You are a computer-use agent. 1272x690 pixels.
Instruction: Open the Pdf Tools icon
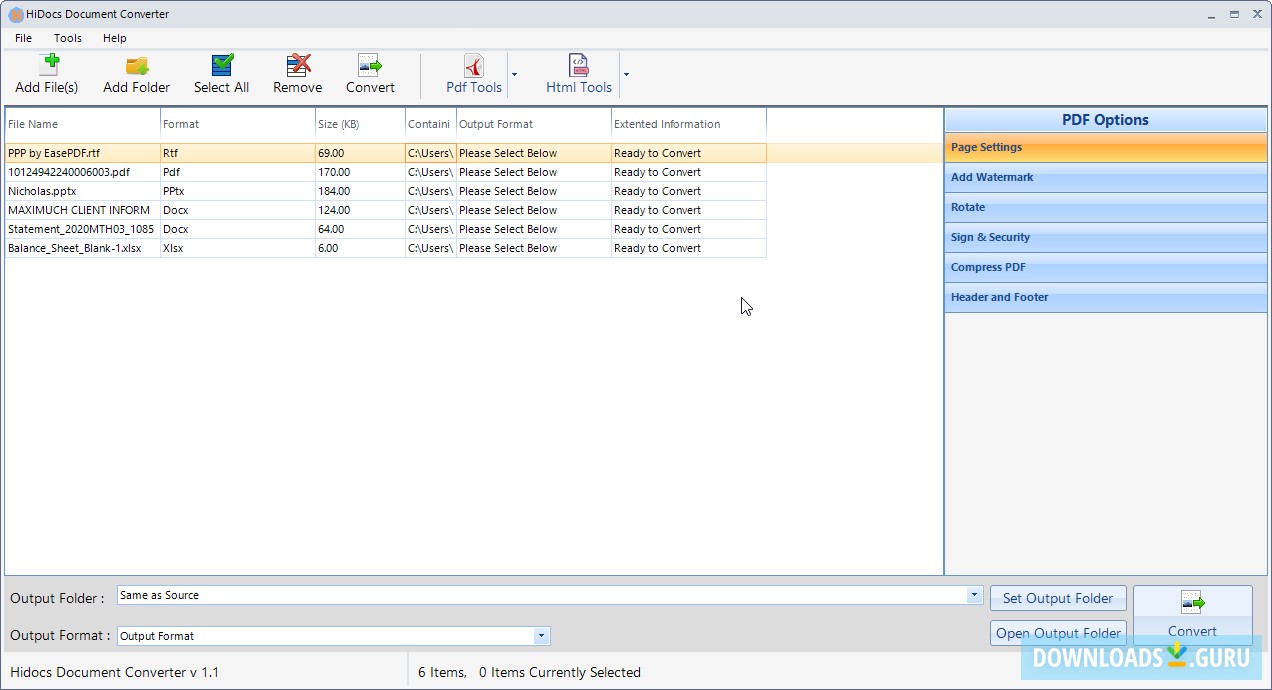[474, 66]
